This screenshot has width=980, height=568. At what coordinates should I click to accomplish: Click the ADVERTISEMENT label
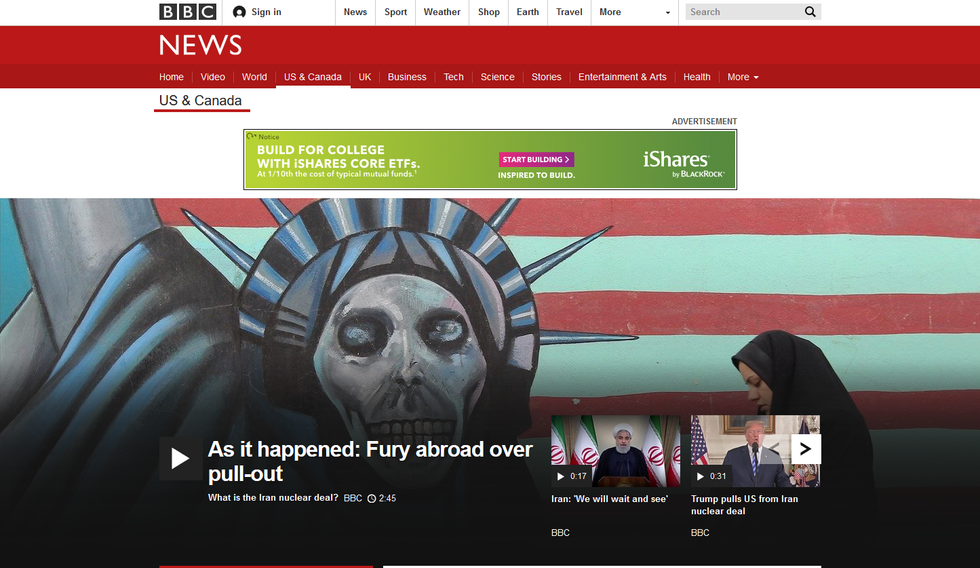click(704, 121)
